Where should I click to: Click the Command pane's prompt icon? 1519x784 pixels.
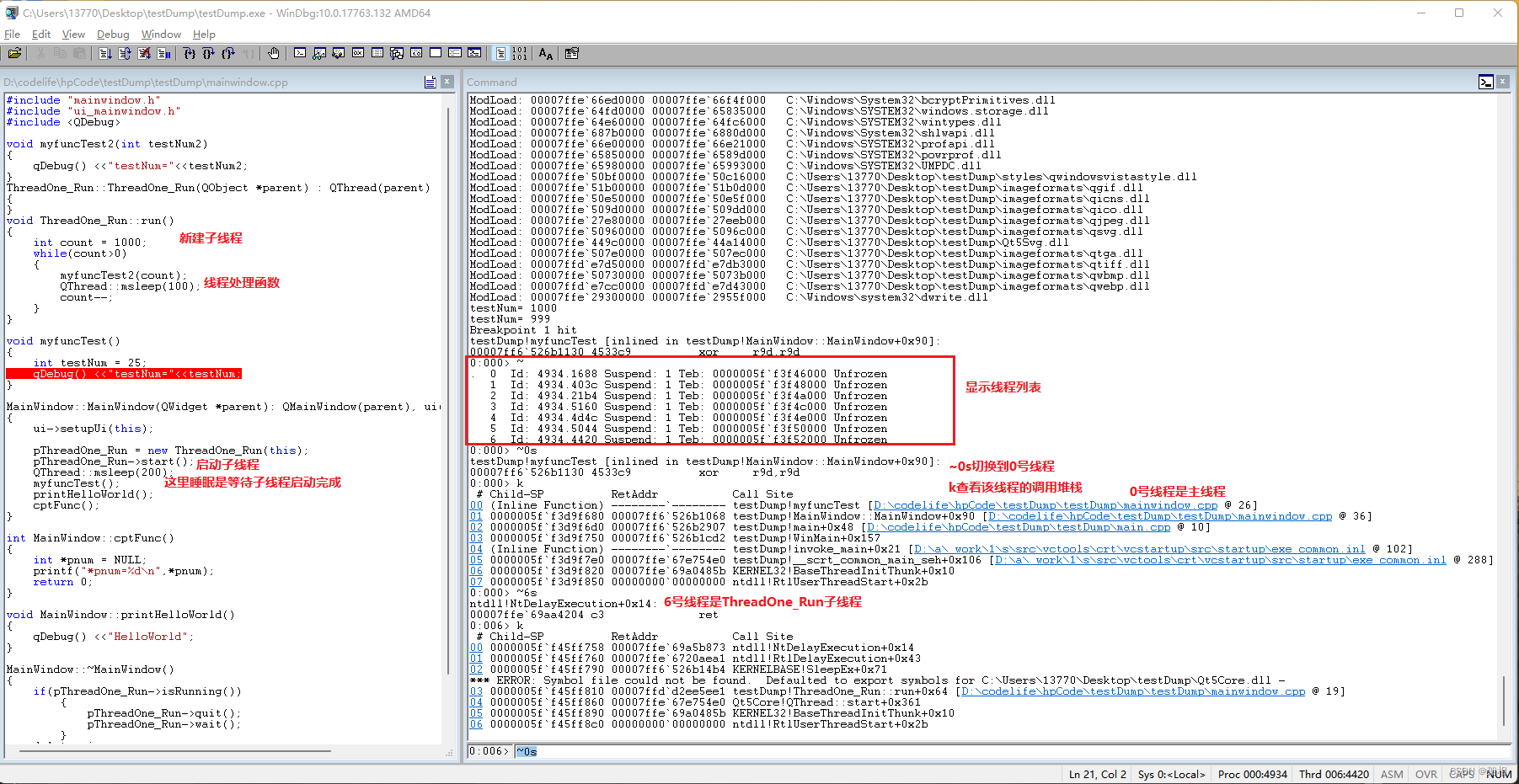pyautogui.click(x=1486, y=82)
